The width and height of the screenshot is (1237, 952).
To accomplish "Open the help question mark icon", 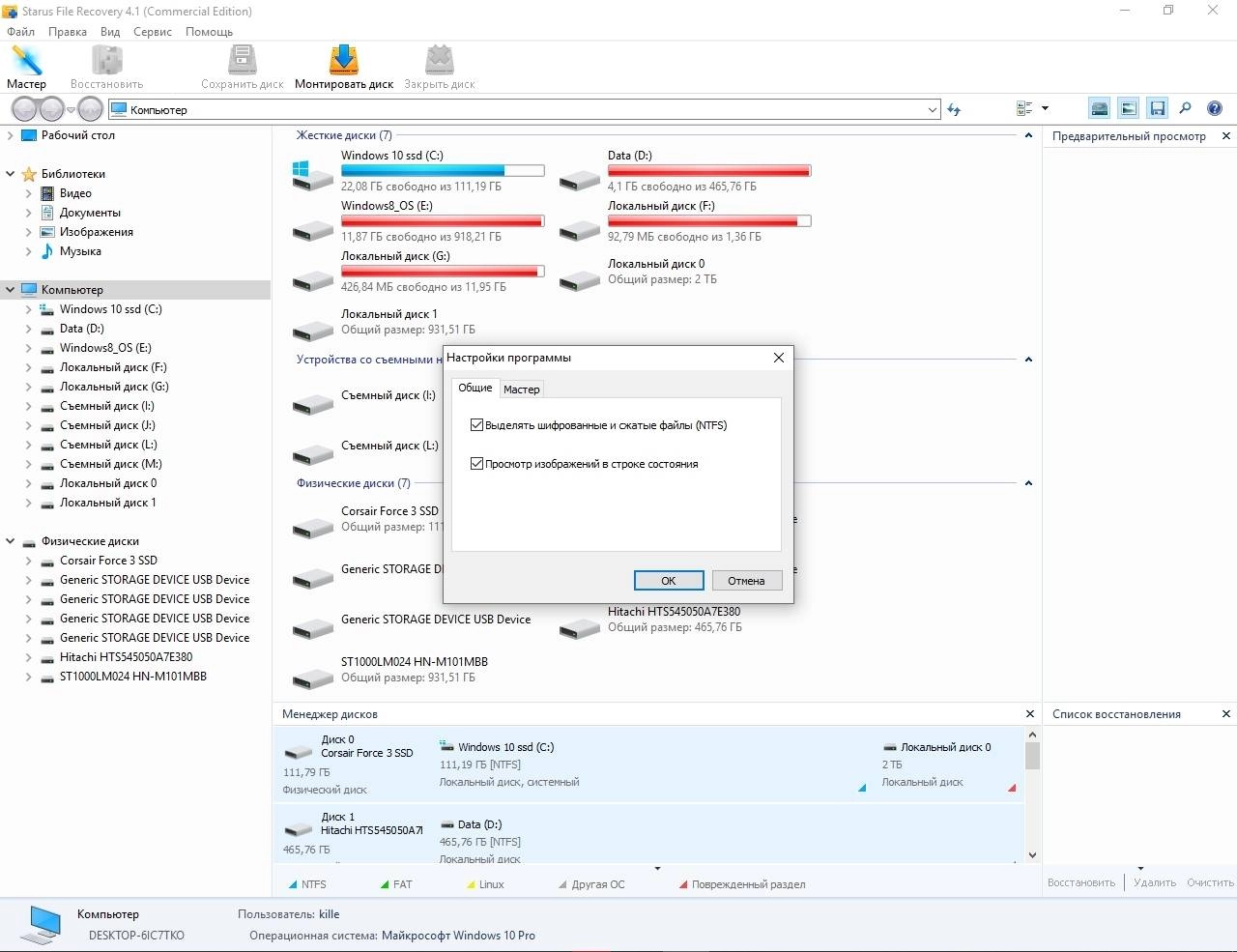I will 1215,108.
